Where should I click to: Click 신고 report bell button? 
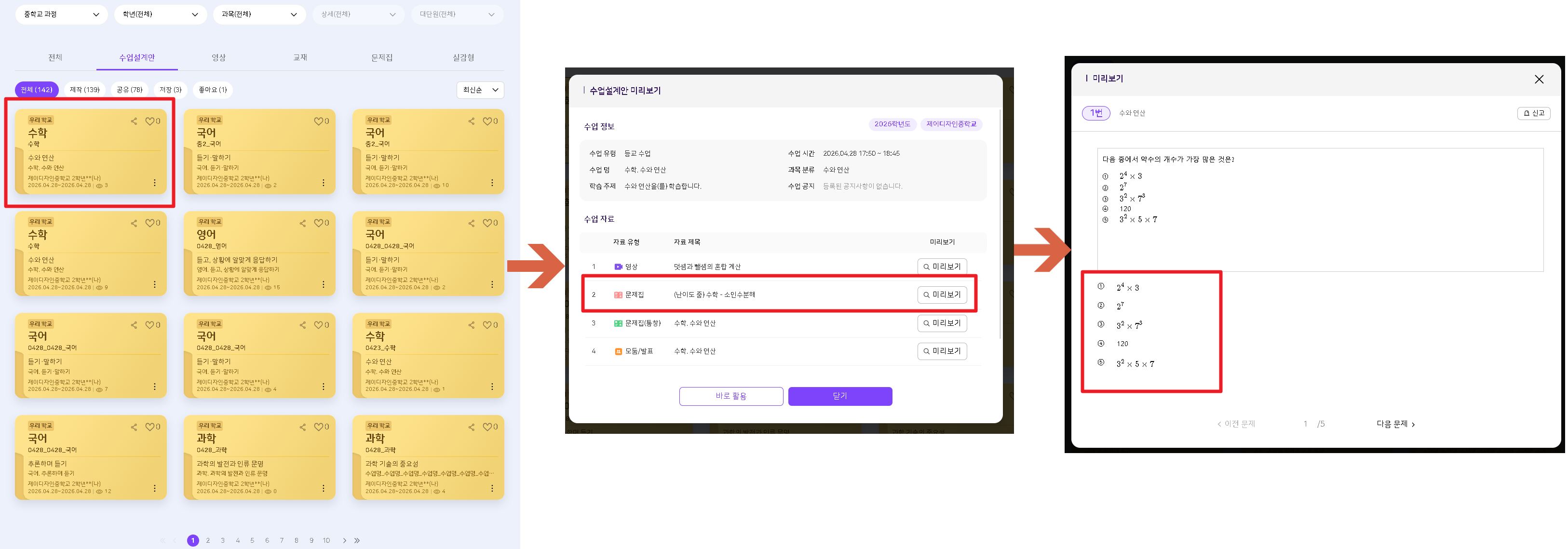point(1533,113)
